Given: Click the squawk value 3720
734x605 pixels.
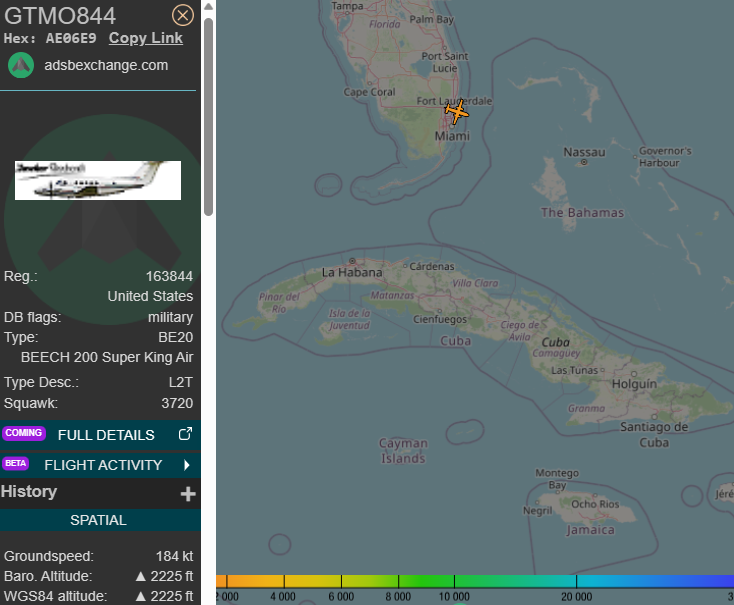Looking at the screenshot, I should point(177,403).
